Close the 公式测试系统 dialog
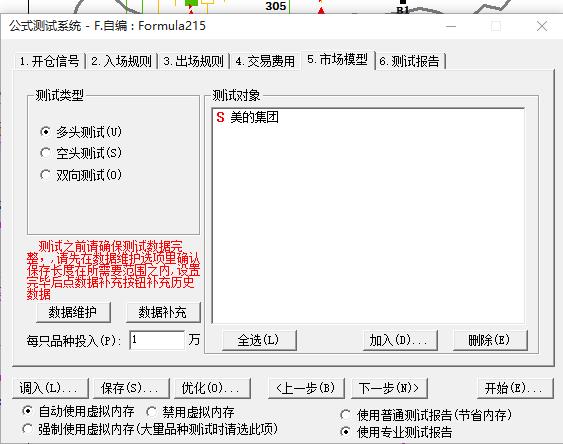 542,26
